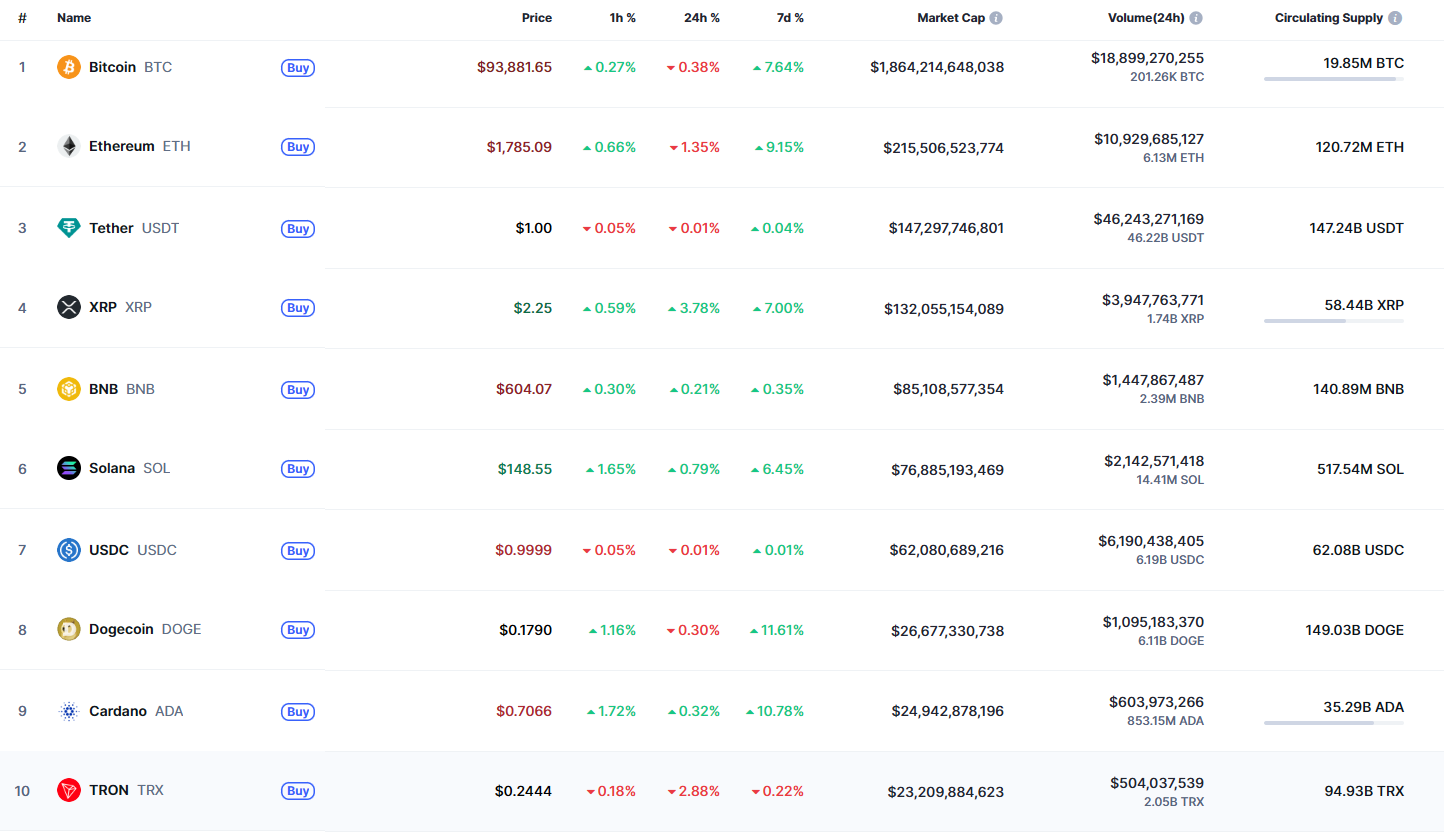The image size is (1444, 835).
Task: Open the Dogecoin DOGE name link
Action: pyautogui.click(x=145, y=629)
